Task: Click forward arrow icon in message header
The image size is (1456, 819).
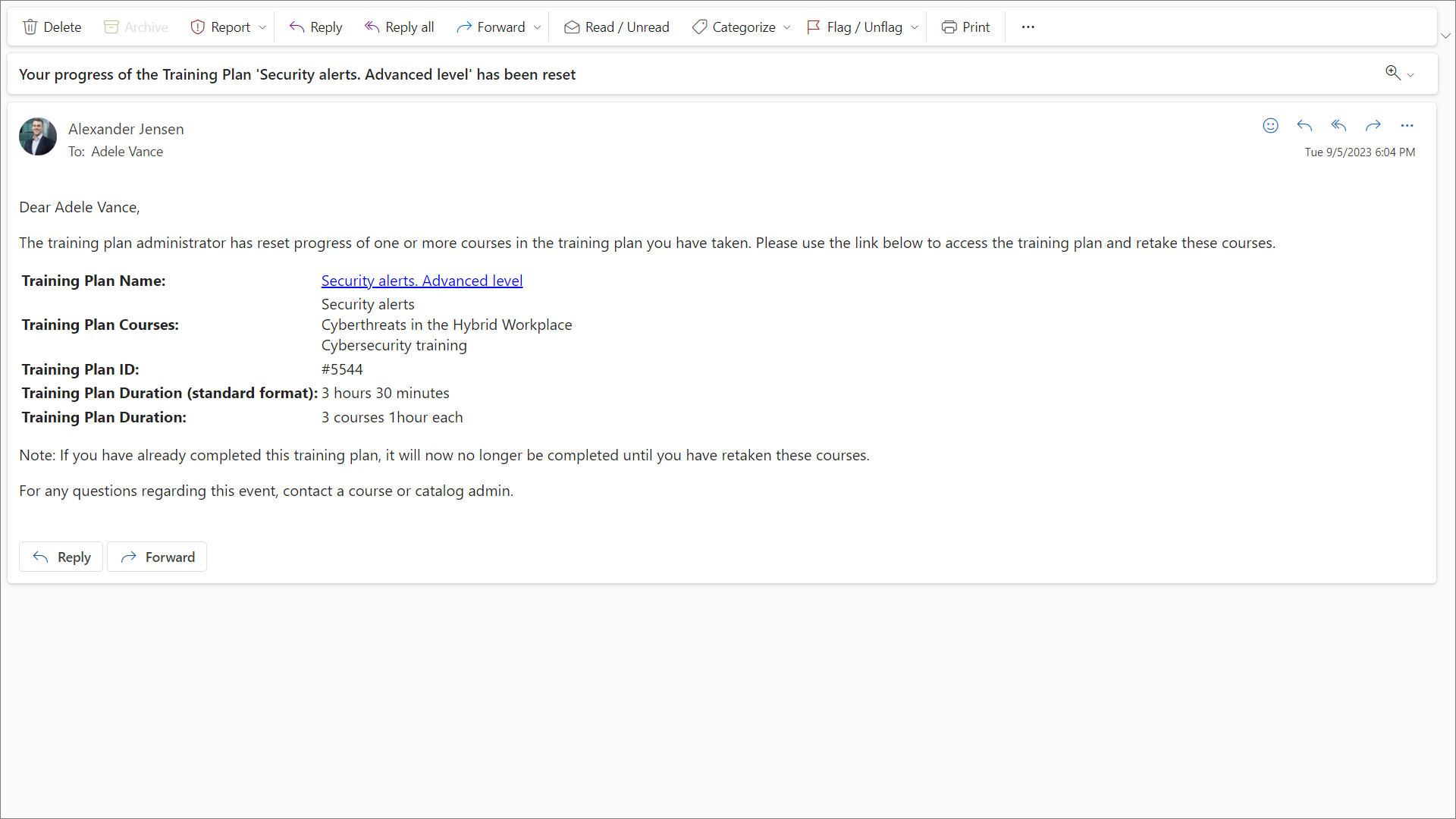Action: [1373, 126]
